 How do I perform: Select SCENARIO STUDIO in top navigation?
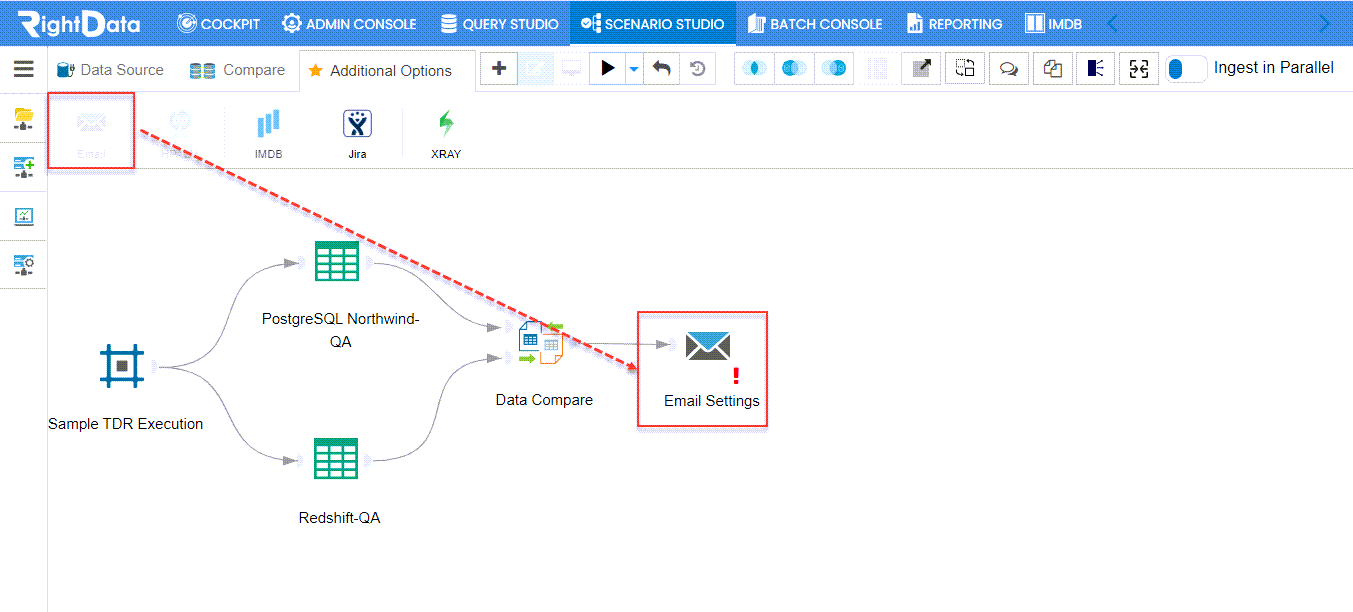coord(652,23)
